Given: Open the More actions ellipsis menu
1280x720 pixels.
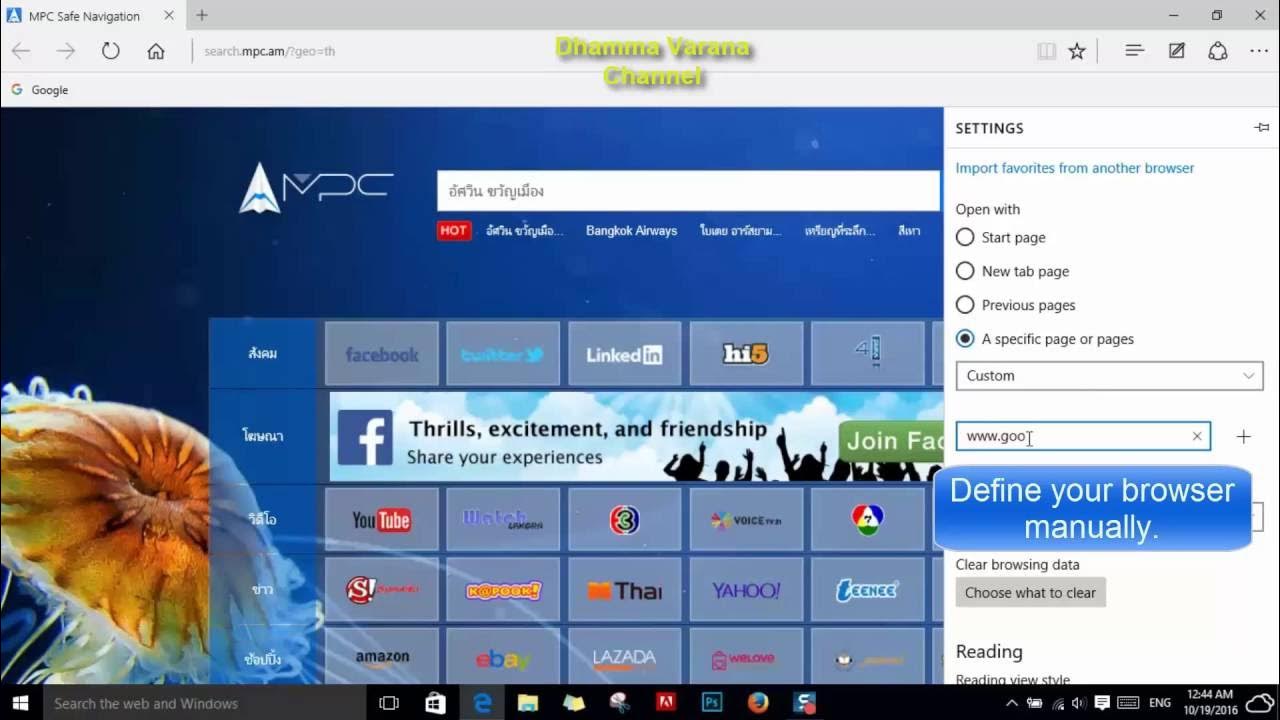Looking at the screenshot, I should (1259, 51).
